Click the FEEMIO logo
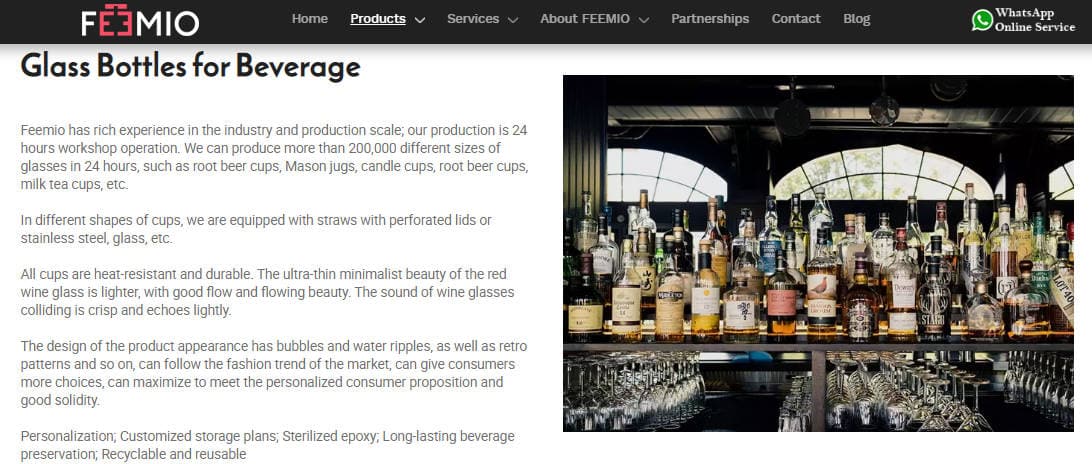Image resolution: width=1092 pixels, height=464 pixels. tap(140, 20)
